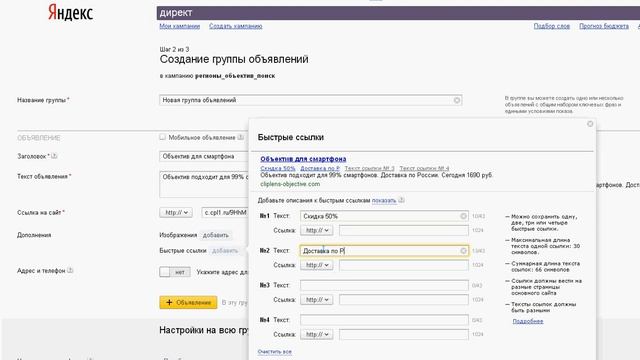The height and width of the screenshot is (360, 640).
Task: Open http:// dropdown for quick link №4
Action: click(x=317, y=334)
